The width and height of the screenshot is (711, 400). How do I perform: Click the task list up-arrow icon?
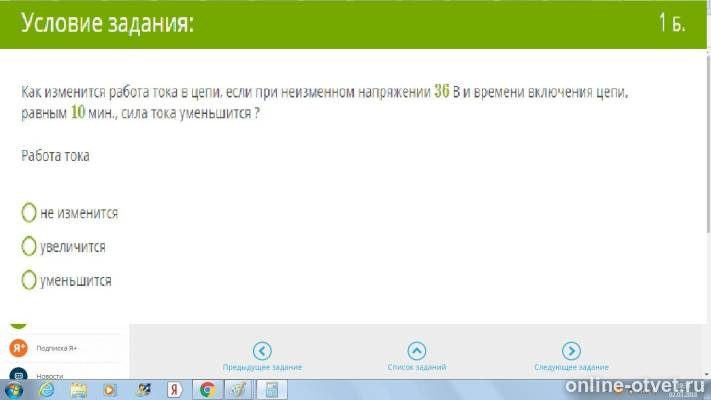tap(417, 351)
